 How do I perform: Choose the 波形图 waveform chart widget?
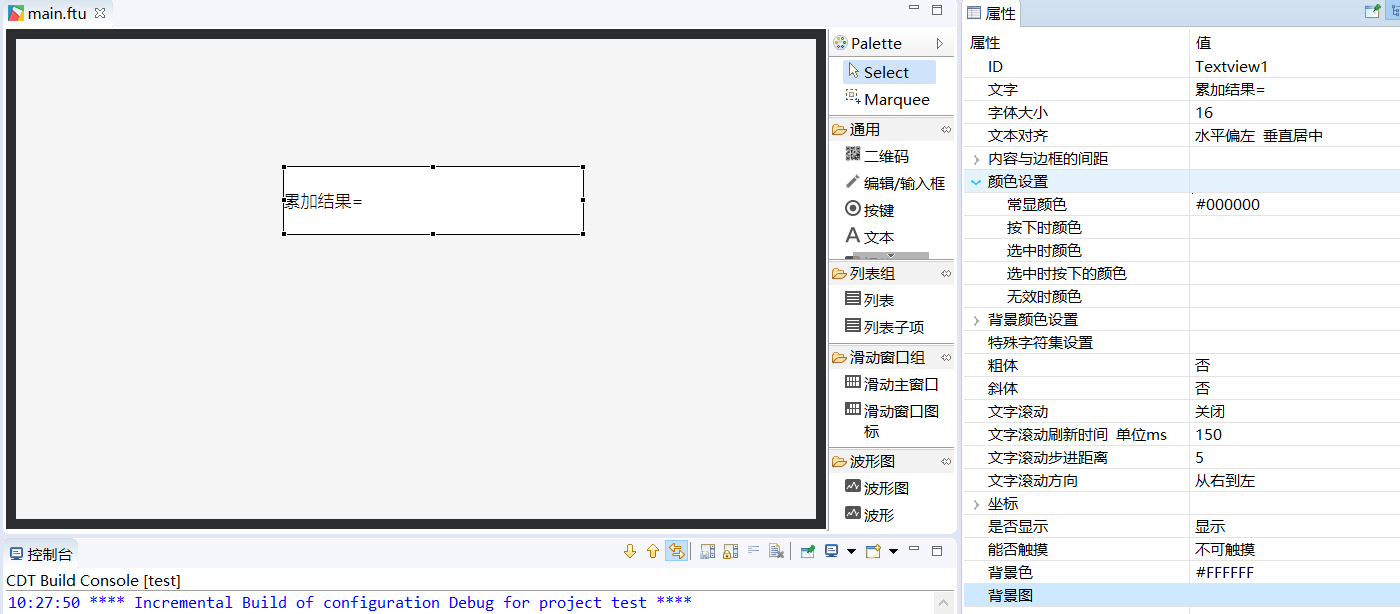click(x=885, y=488)
